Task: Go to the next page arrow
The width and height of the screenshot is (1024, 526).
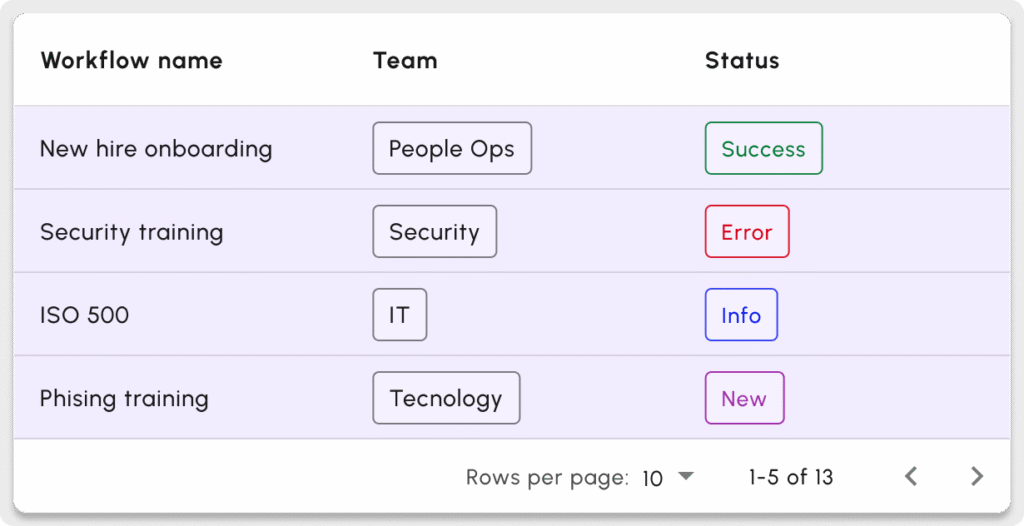Action: click(x=977, y=477)
